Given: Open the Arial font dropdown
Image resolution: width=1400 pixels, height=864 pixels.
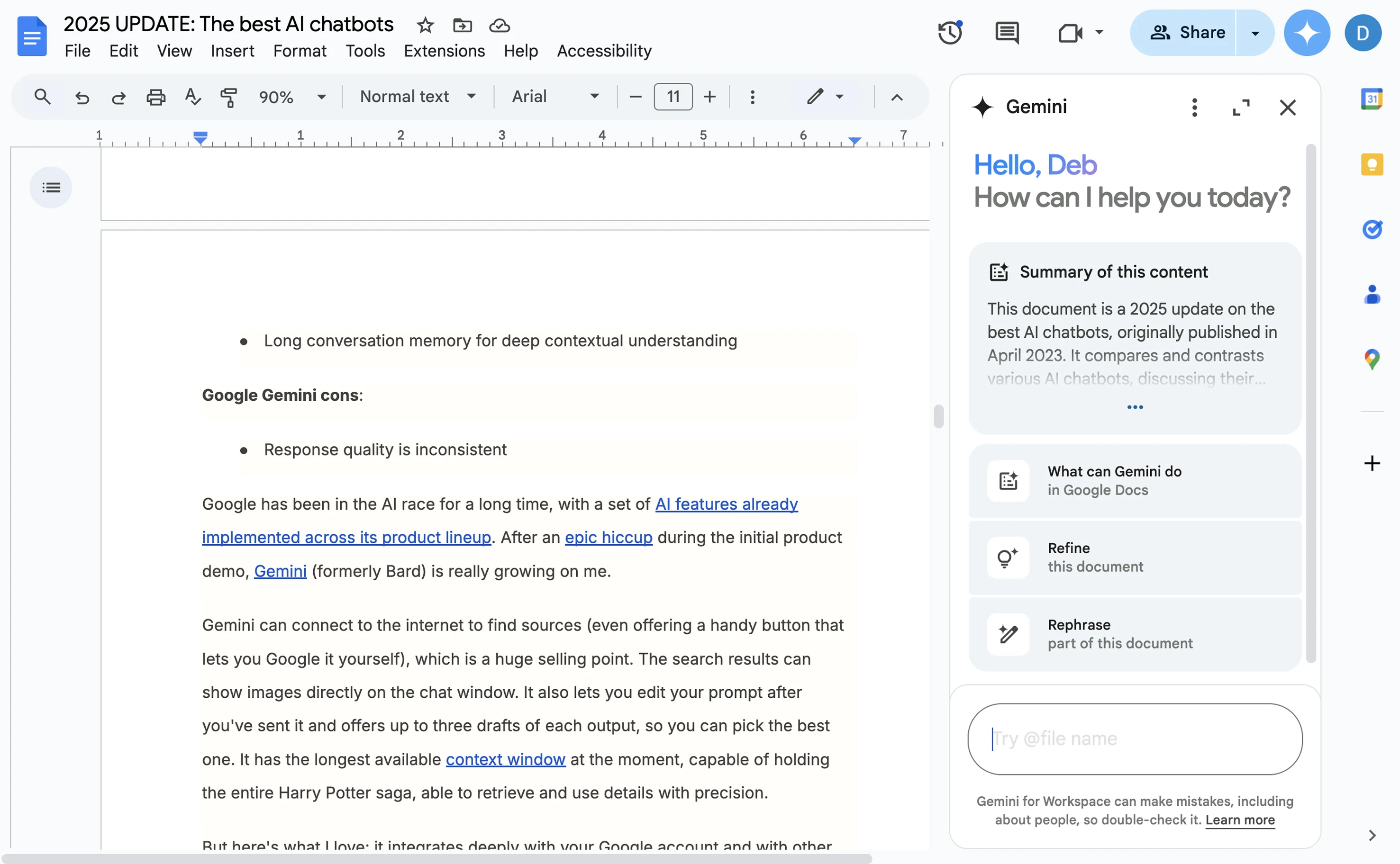Looking at the screenshot, I should pos(555,97).
